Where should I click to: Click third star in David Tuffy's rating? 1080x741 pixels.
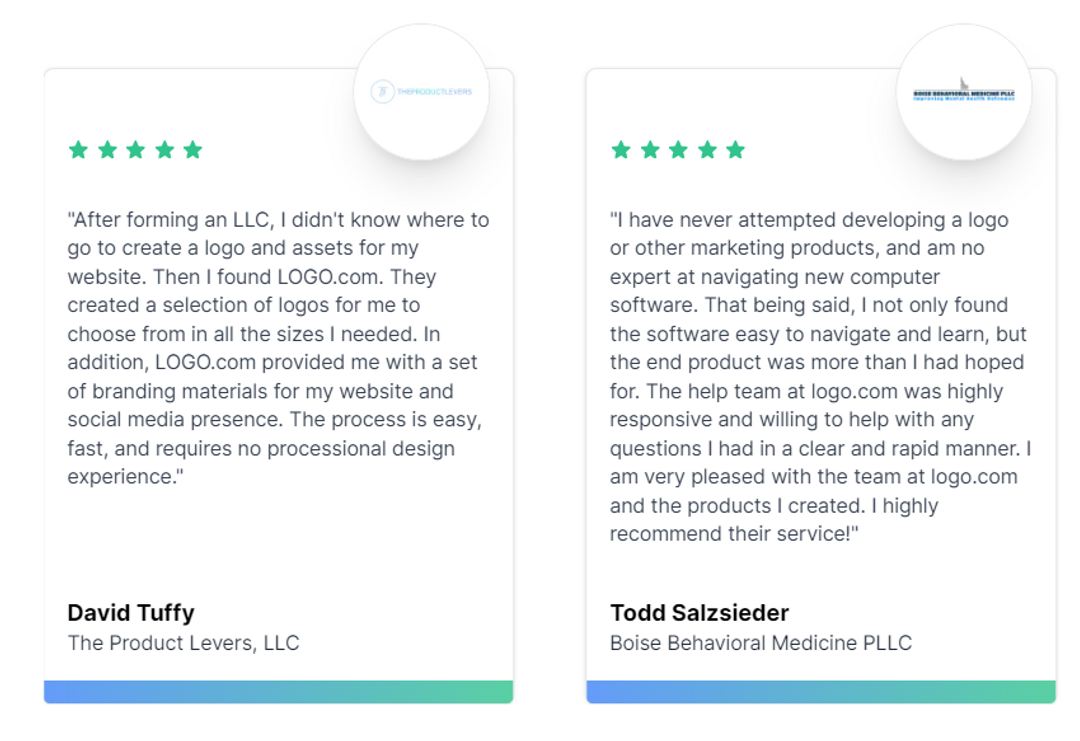click(136, 149)
